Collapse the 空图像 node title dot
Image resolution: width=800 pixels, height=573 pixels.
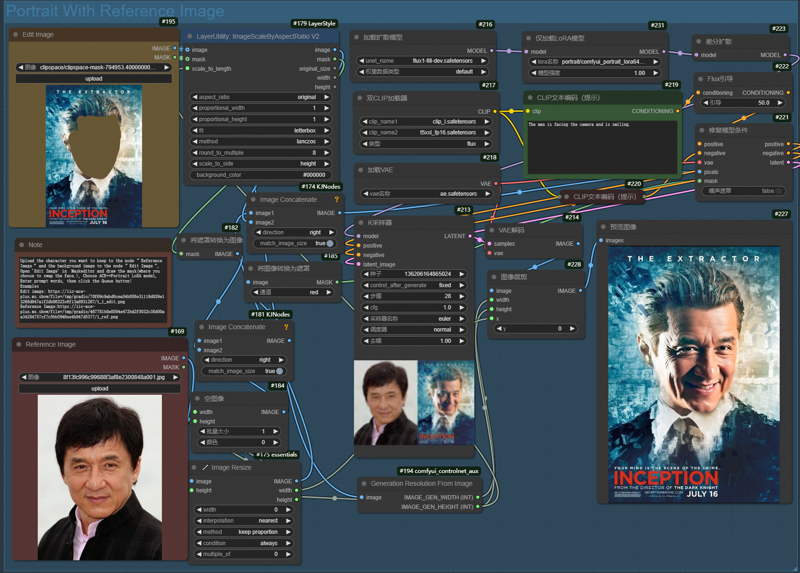[x=197, y=398]
